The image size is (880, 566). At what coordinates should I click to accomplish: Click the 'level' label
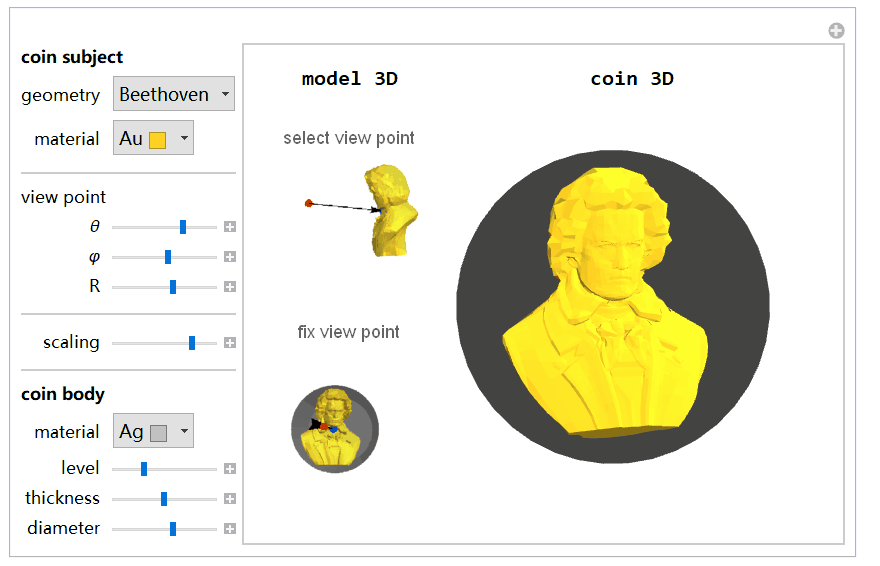[x=80, y=468]
